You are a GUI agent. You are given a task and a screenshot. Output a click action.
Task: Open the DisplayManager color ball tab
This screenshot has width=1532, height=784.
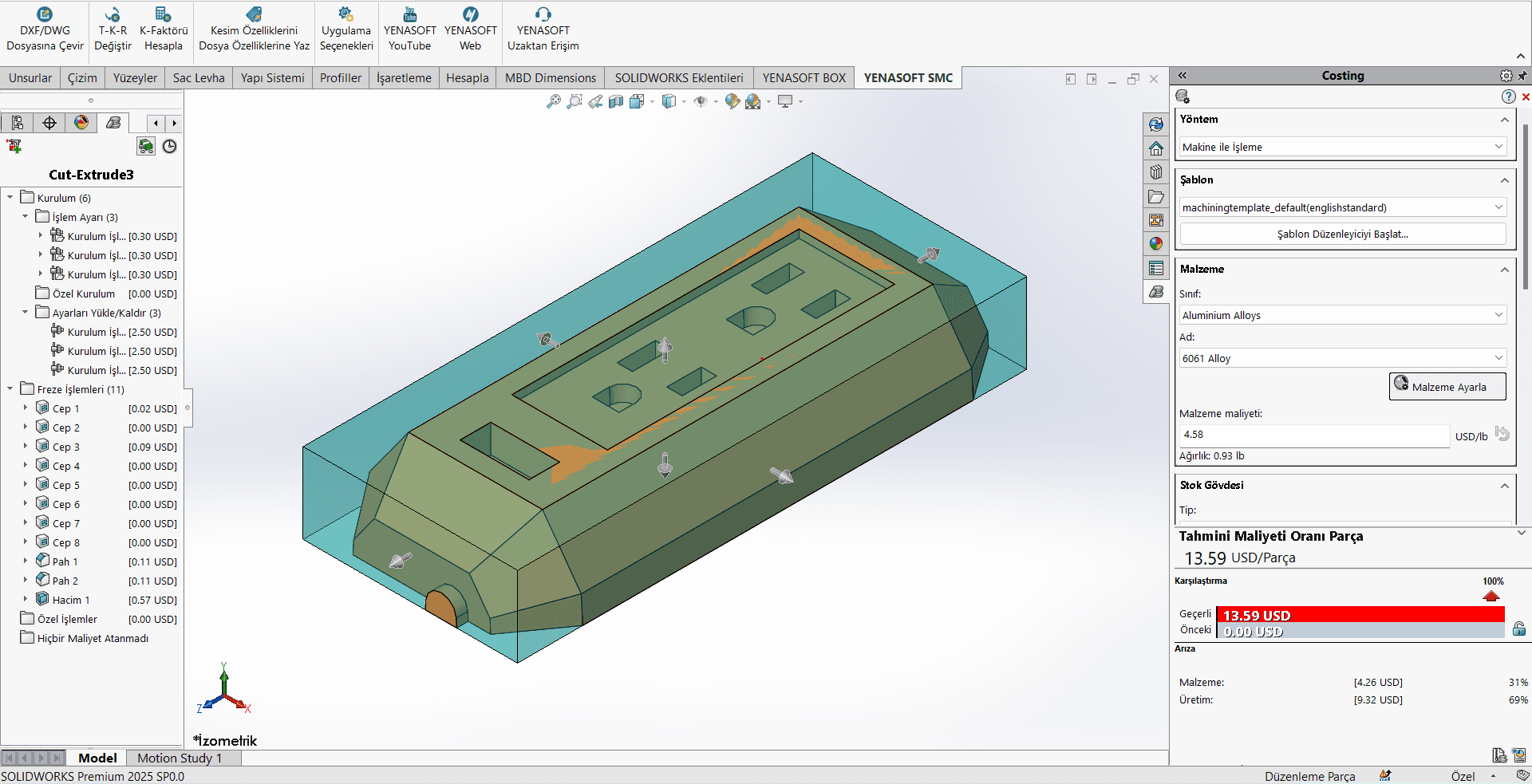81,122
